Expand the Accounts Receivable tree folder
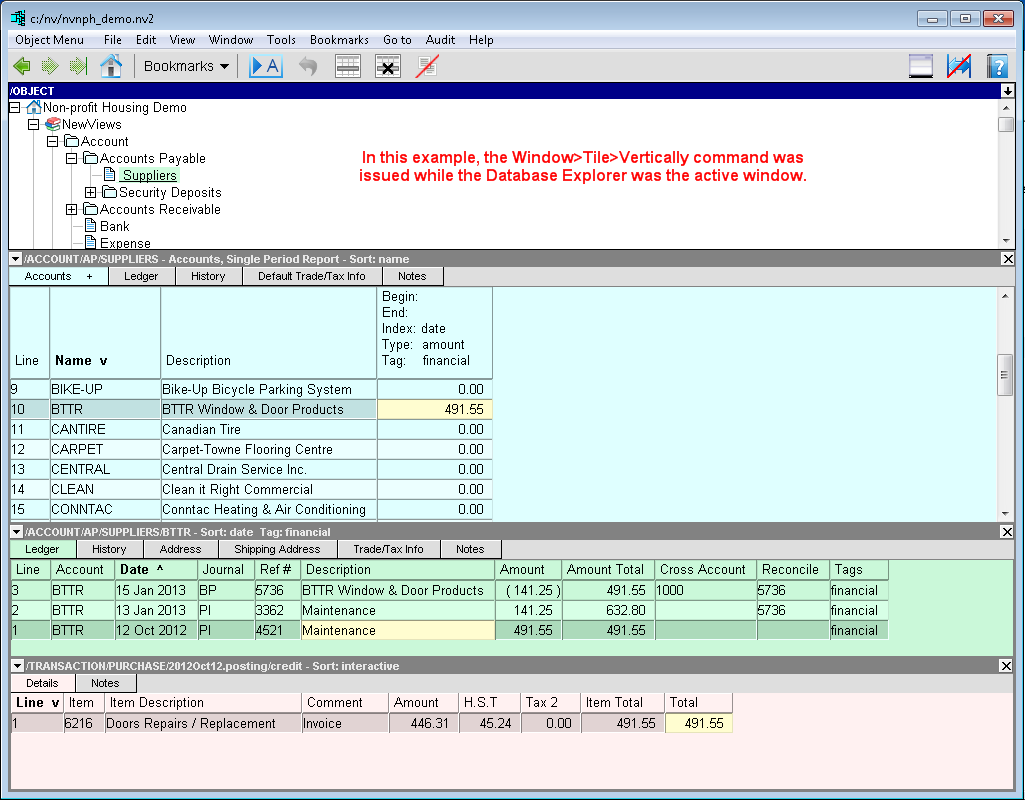The height and width of the screenshot is (800, 1025). point(72,210)
